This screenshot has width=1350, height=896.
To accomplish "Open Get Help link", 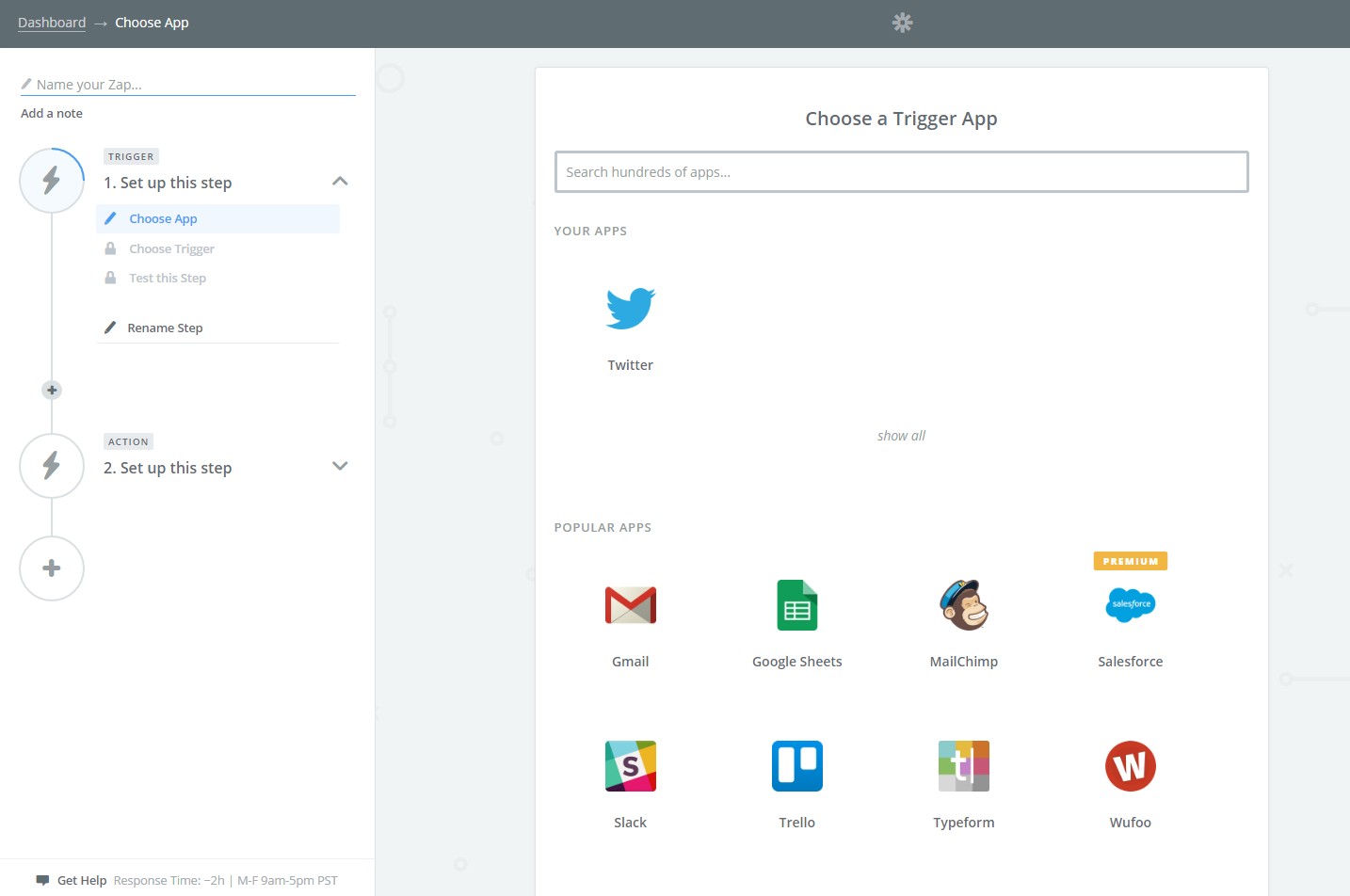I will (82, 881).
